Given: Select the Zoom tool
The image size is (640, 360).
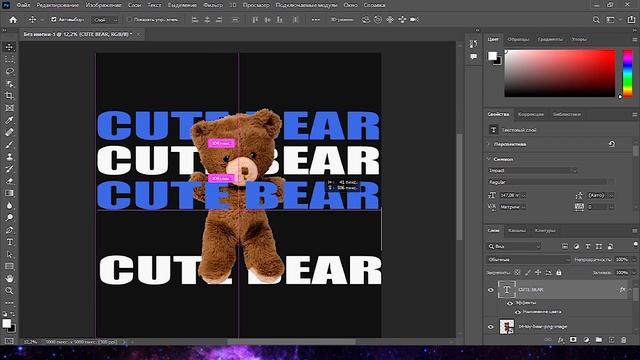Looking at the screenshot, I should click(9, 291).
